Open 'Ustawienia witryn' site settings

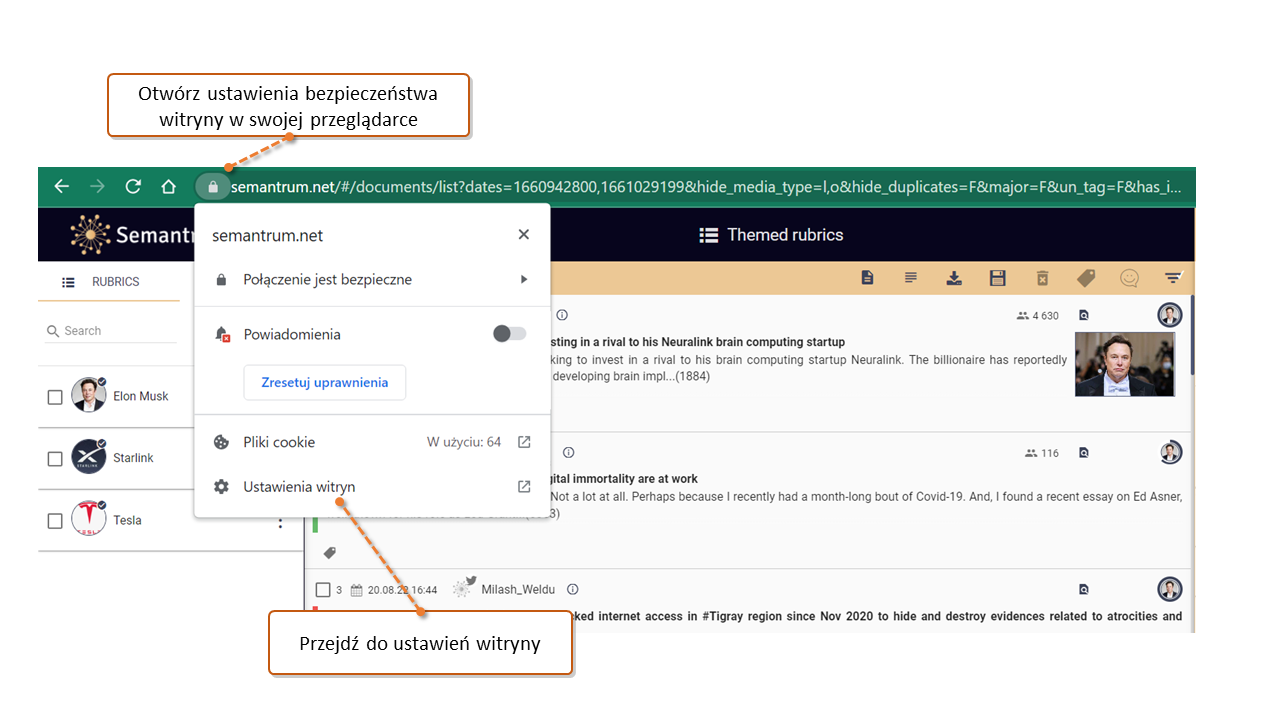pos(372,487)
